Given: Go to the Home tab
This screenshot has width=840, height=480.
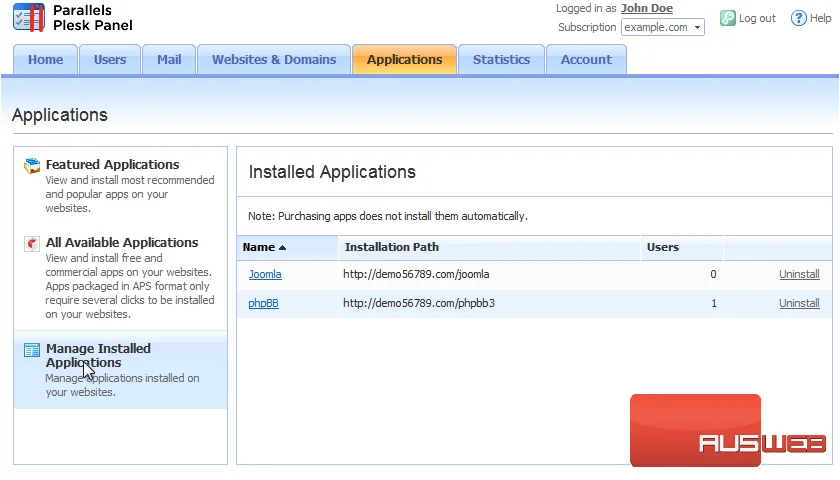Looking at the screenshot, I should click(46, 59).
